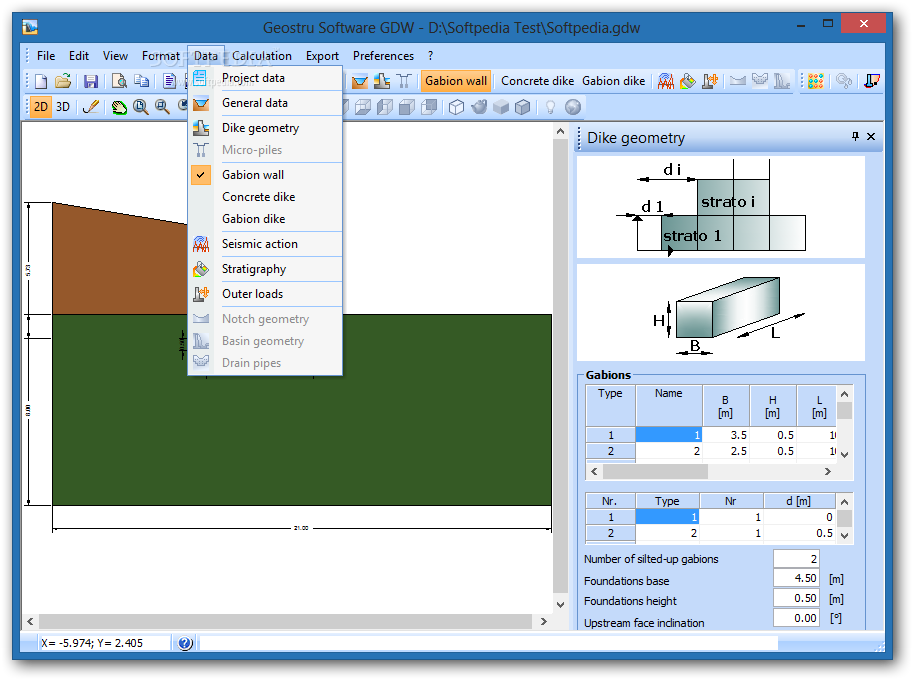Choose Stratigraphy menu entry

tap(266, 269)
